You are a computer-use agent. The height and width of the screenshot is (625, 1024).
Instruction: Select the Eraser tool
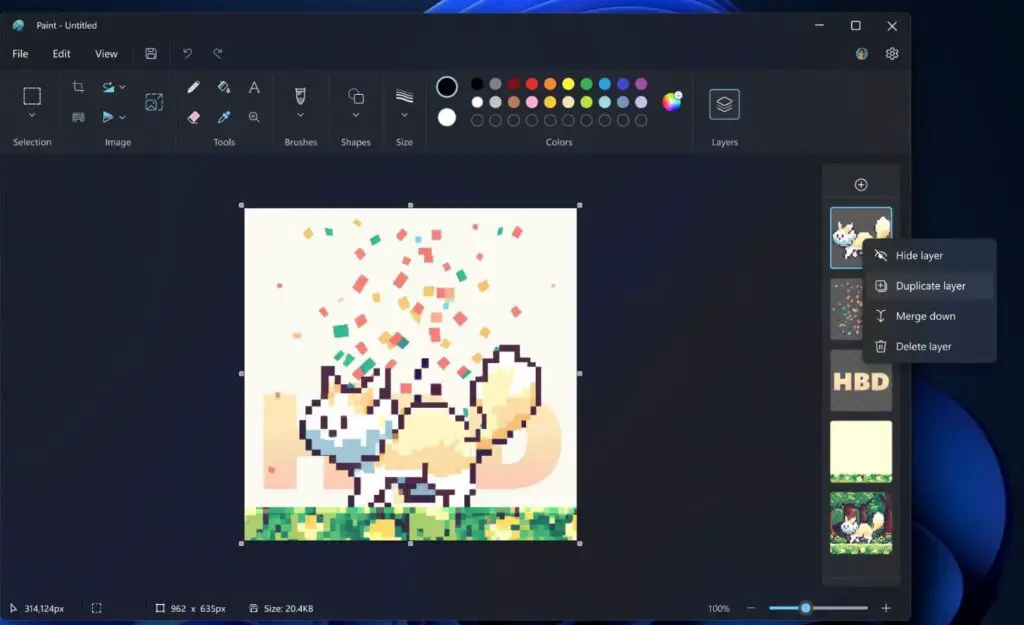click(192, 117)
